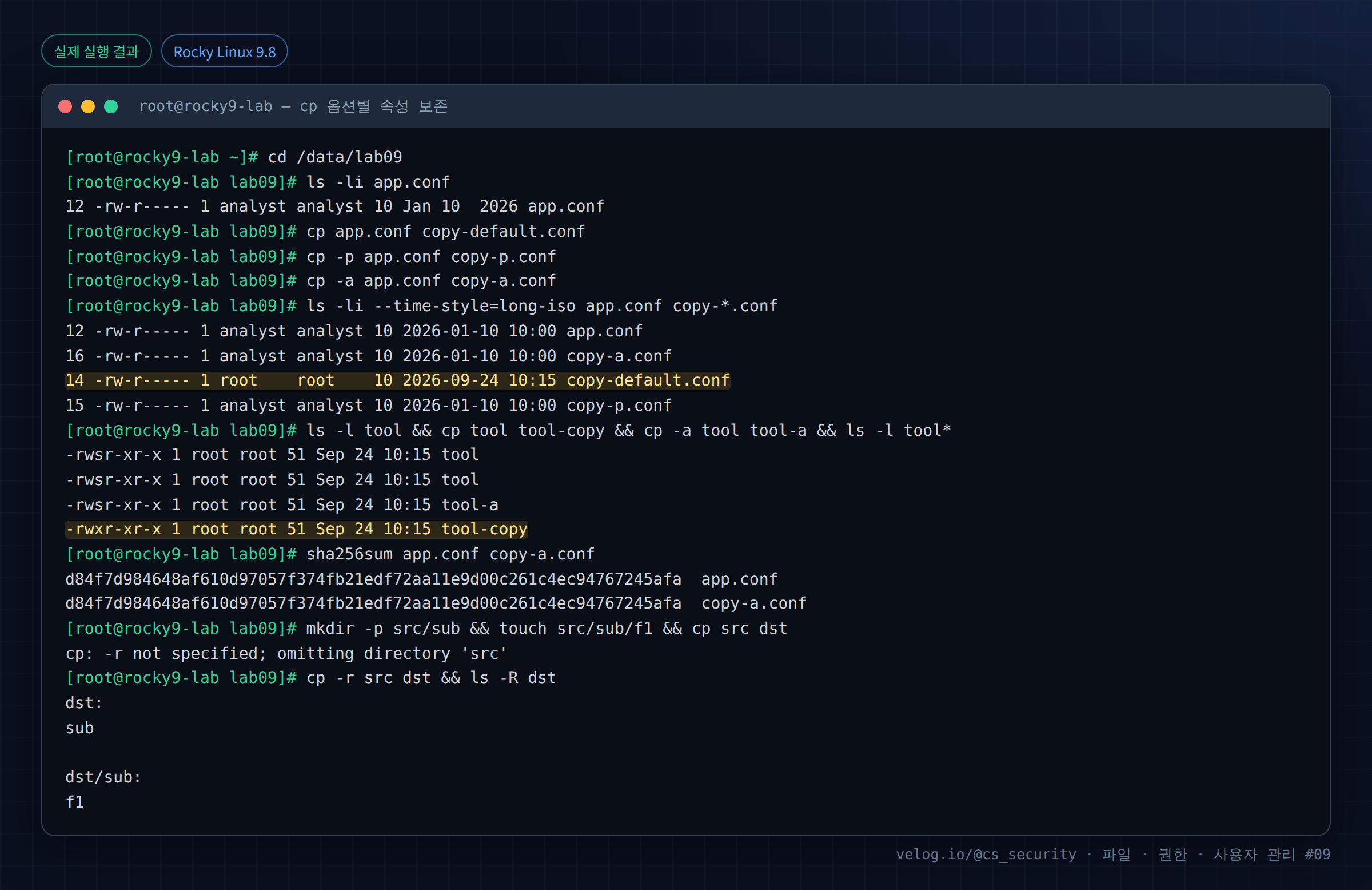1372x890 pixels.
Task: Click the sha256 hash line for app.conf
Action: (421, 579)
